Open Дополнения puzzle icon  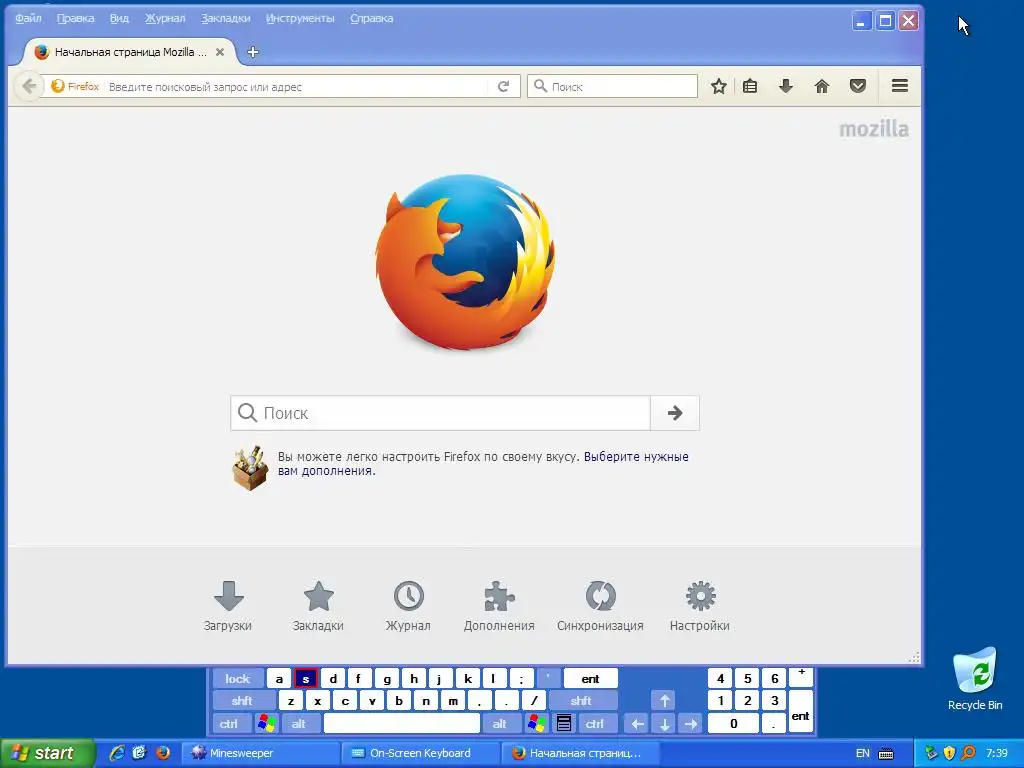[x=500, y=607]
